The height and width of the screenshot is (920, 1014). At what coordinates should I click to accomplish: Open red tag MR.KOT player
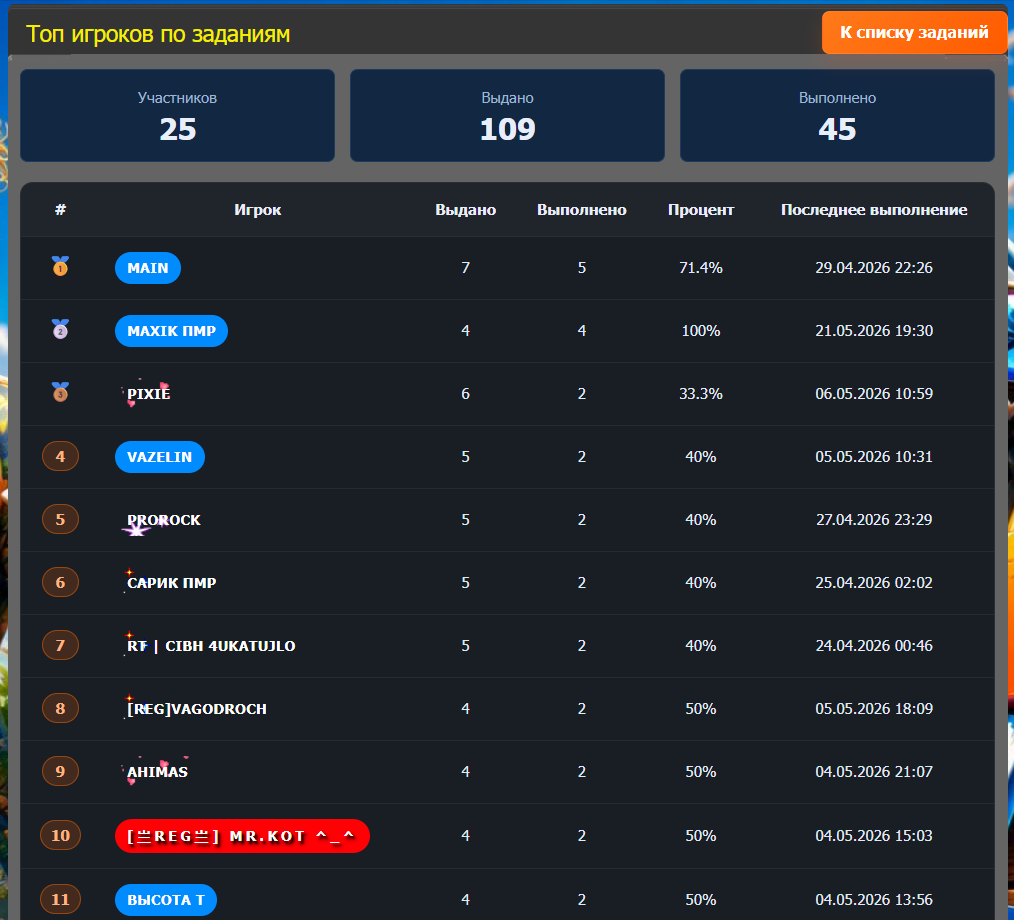click(x=242, y=836)
